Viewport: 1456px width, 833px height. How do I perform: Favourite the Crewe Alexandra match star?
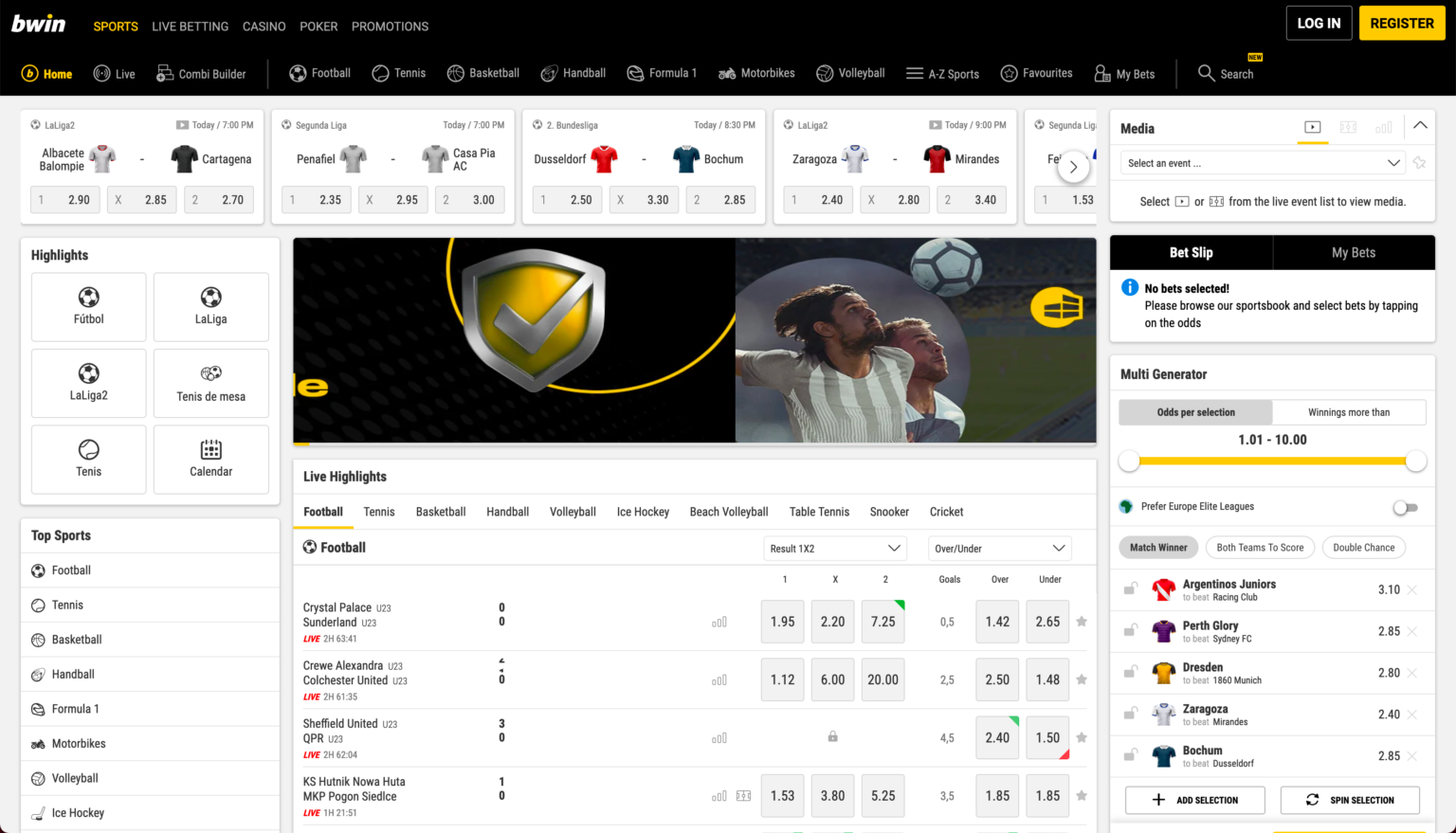click(1082, 679)
